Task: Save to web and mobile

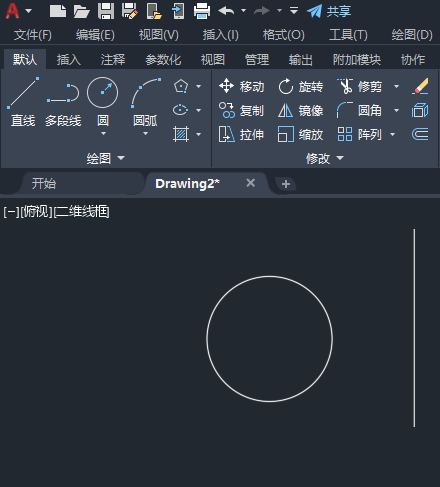Action: 178,11
